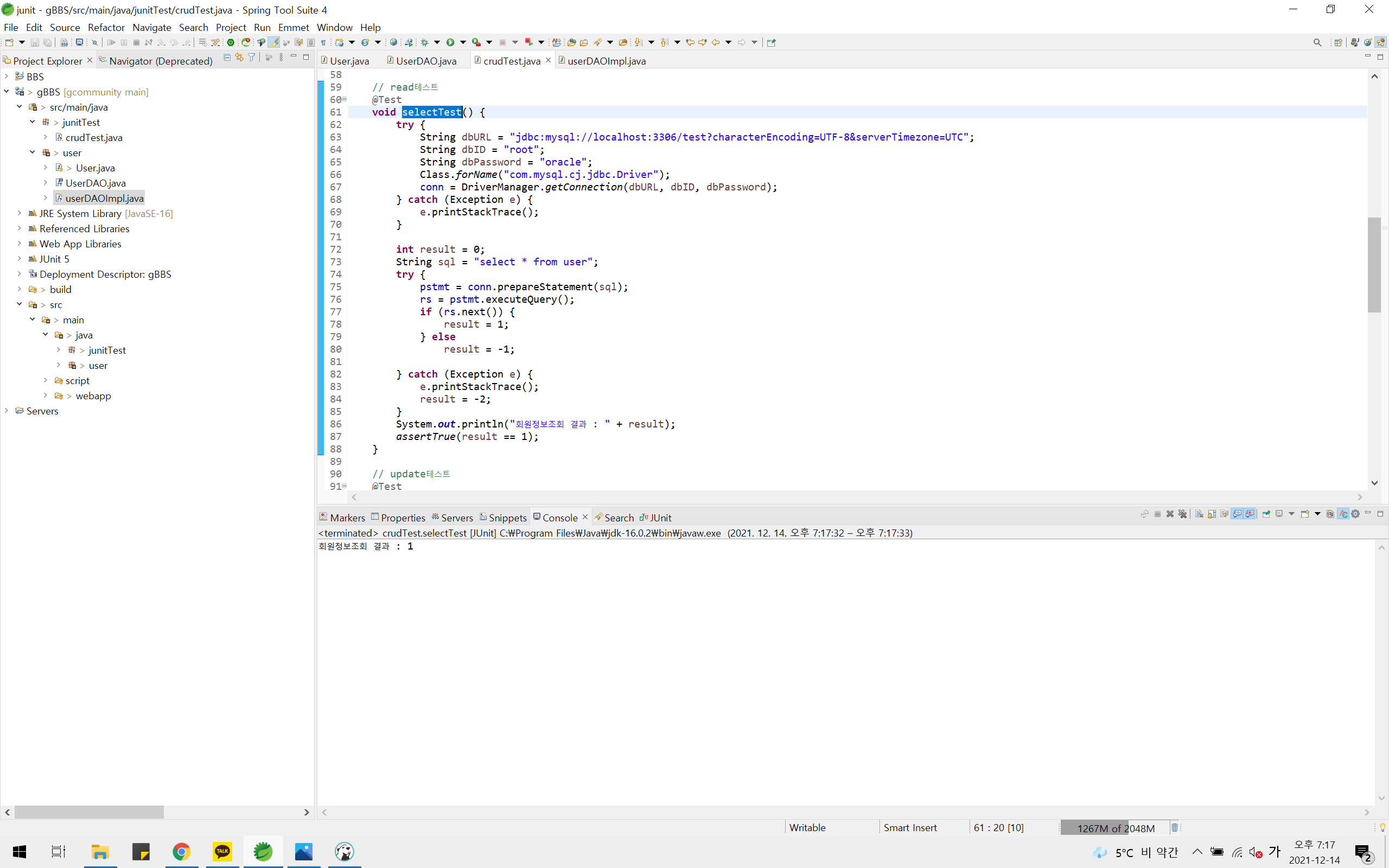
Task: Open Chrome from the Windows taskbar
Action: (x=181, y=851)
